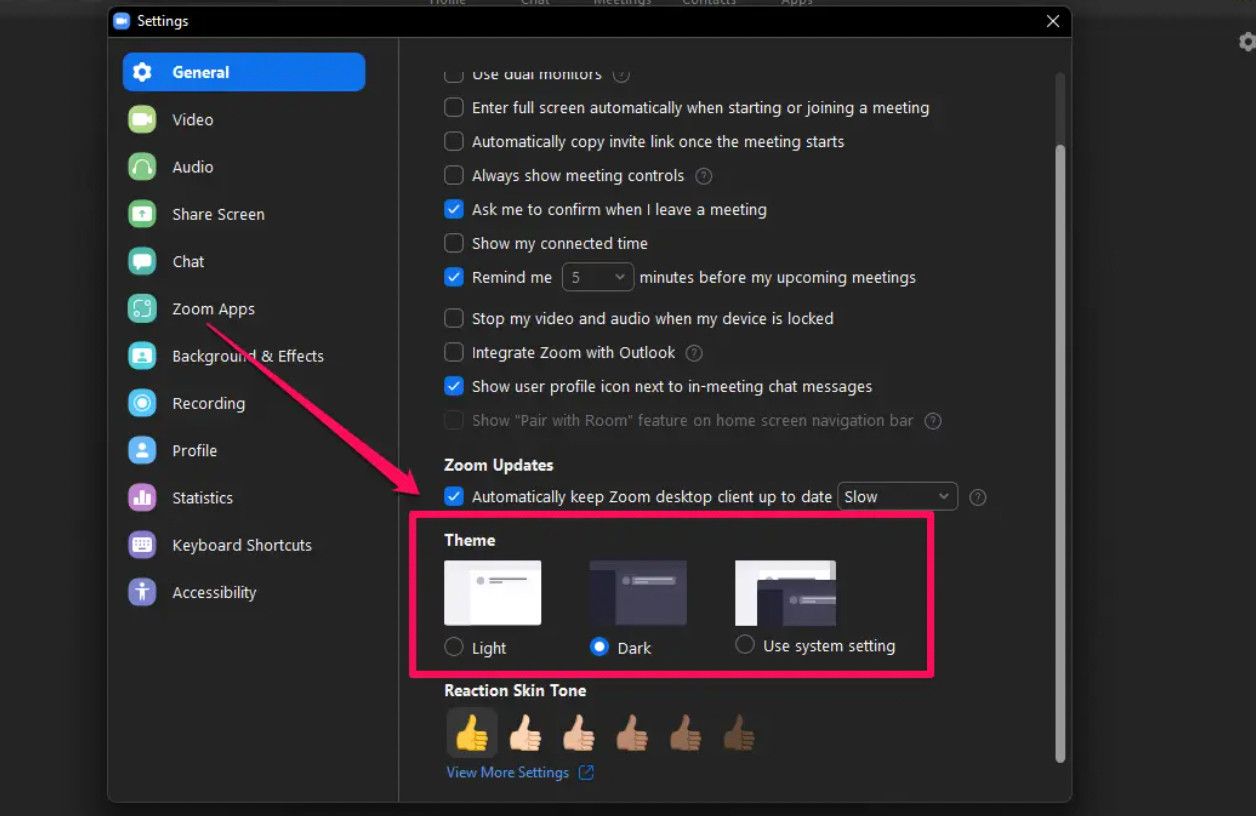The image size is (1256, 816).
Task: Click the Zoom Updates section heading
Action: (499, 465)
